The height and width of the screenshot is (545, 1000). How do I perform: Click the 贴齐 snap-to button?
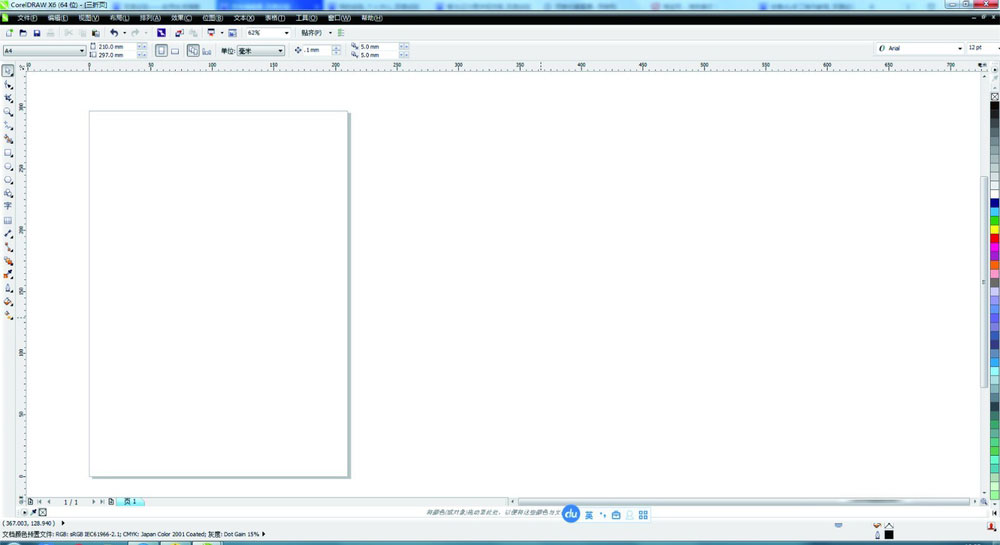312,33
